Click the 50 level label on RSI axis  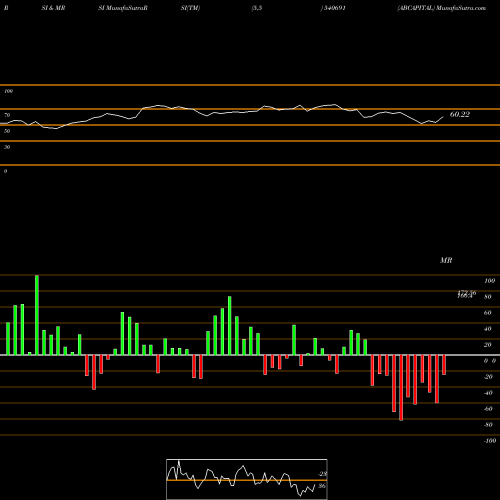click(x=7, y=131)
